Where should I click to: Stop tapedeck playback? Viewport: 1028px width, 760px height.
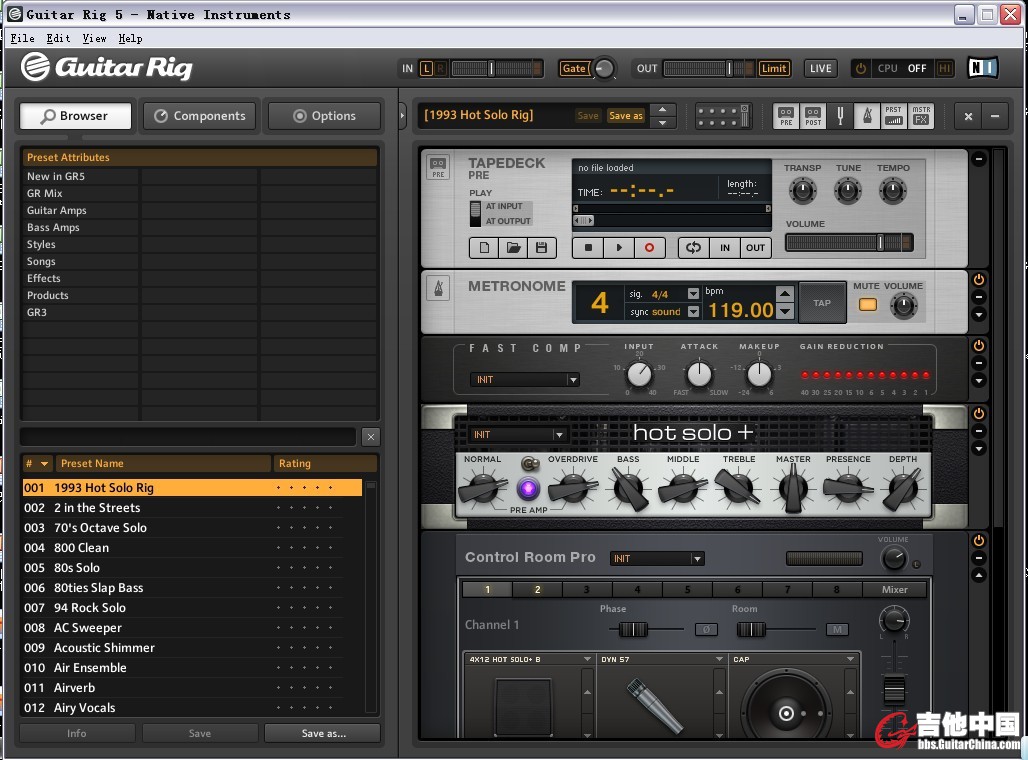(x=588, y=248)
